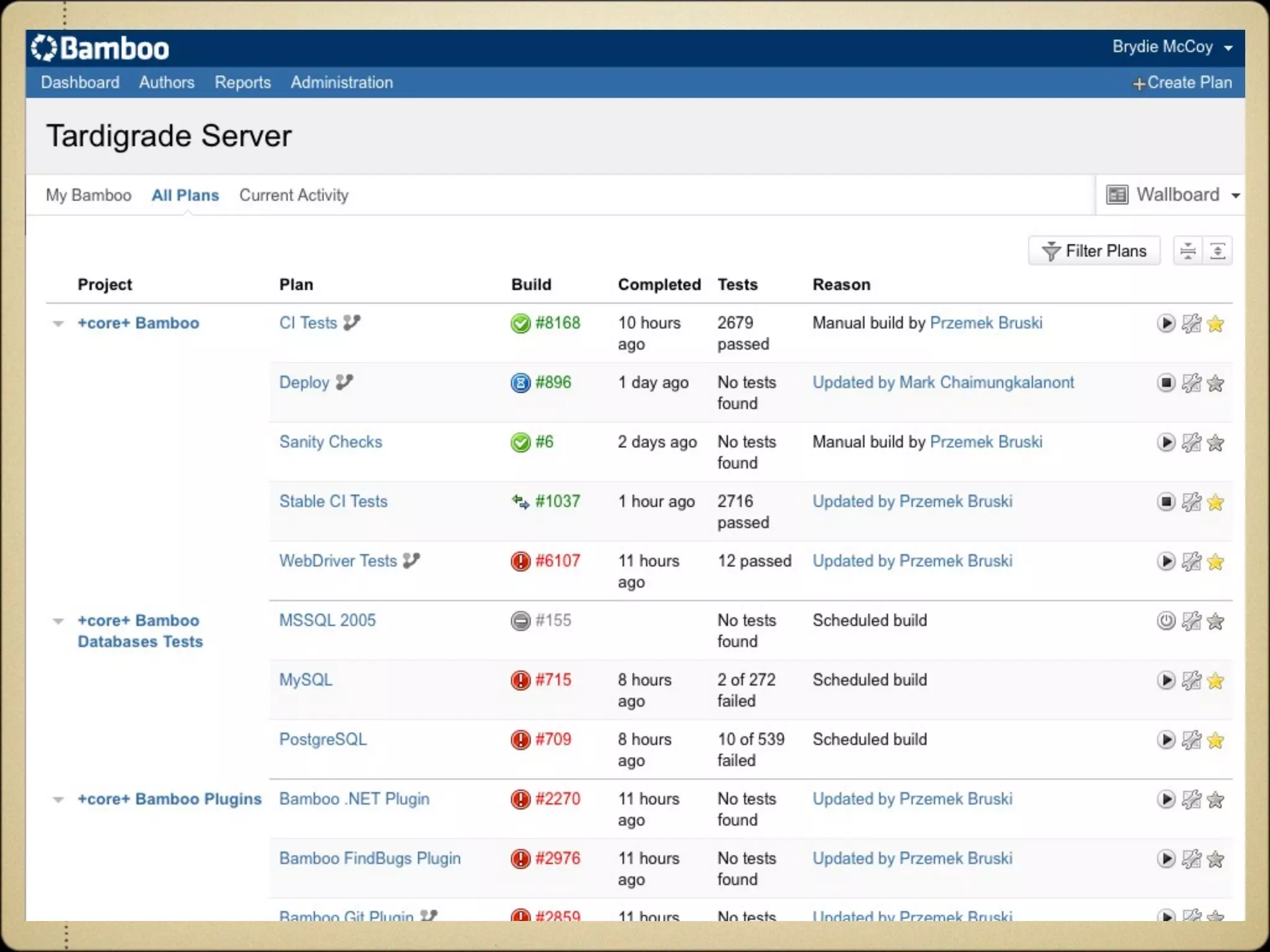Click the collapse all projects icon

pyautogui.click(x=1188, y=251)
